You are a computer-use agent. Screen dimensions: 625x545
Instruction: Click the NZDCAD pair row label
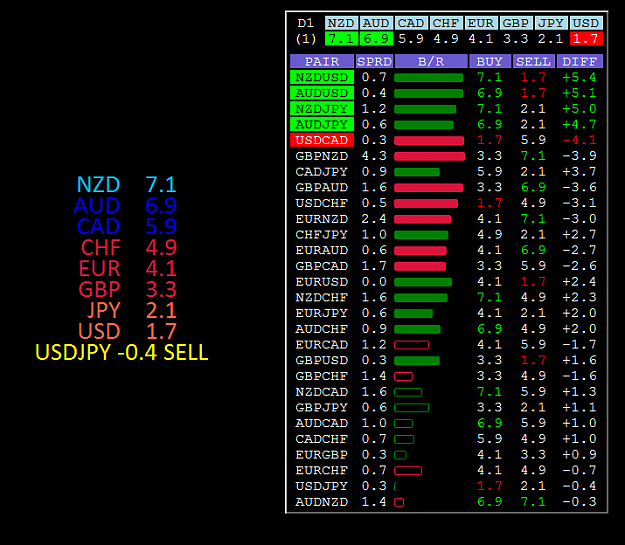pyautogui.click(x=322, y=392)
